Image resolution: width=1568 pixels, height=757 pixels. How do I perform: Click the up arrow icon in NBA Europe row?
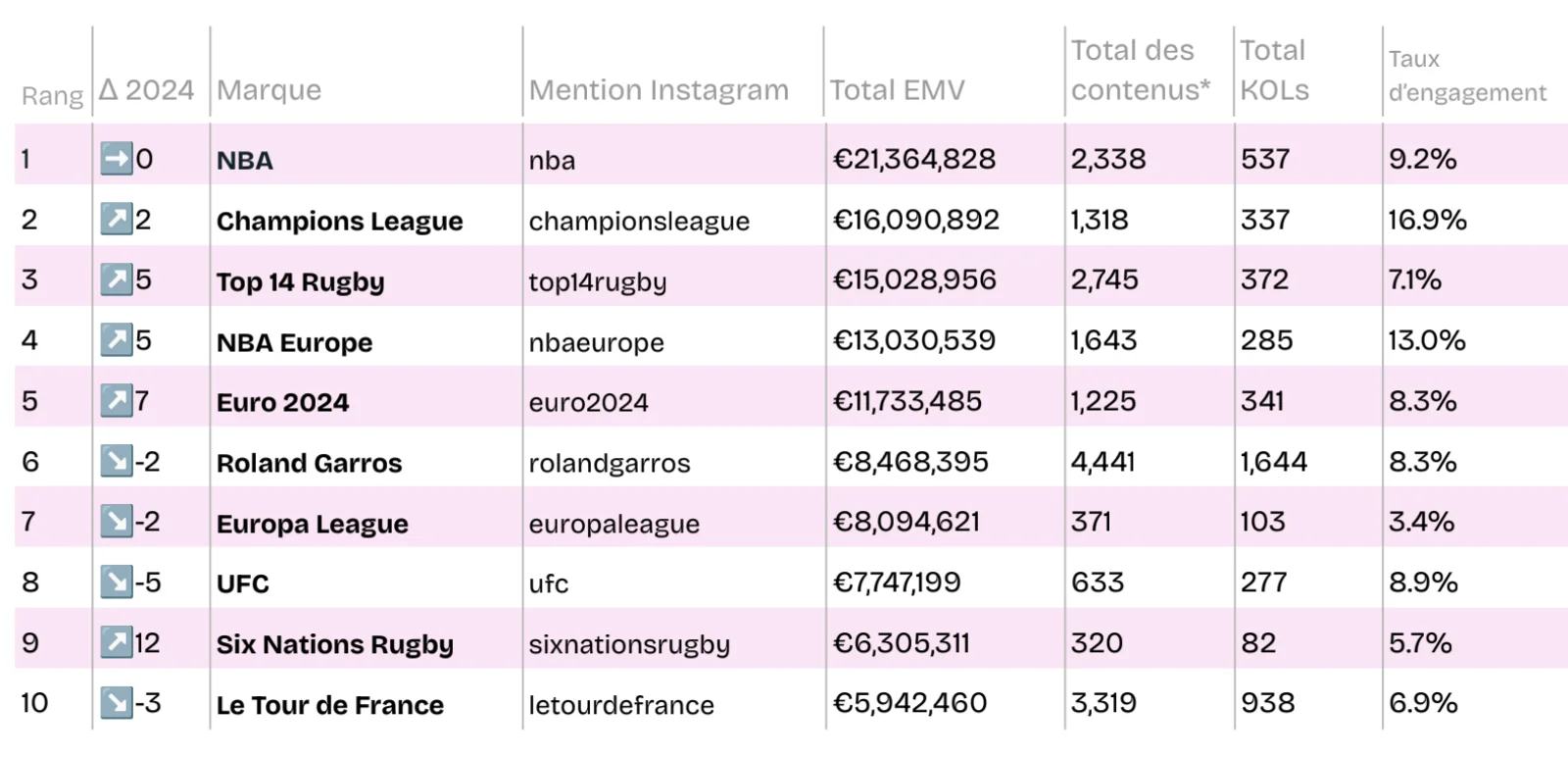[117, 340]
